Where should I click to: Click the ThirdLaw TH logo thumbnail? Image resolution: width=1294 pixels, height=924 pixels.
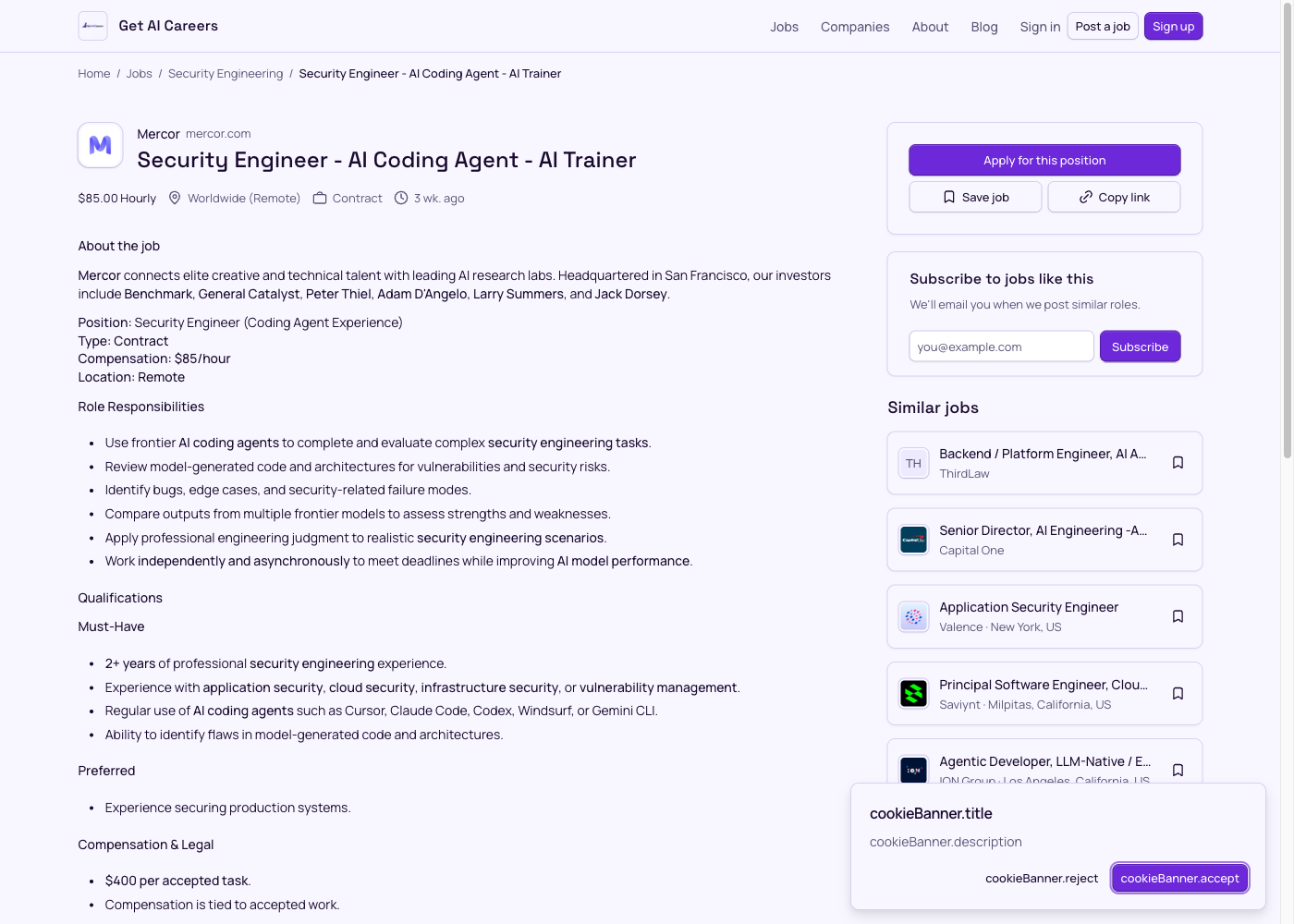coord(913,463)
